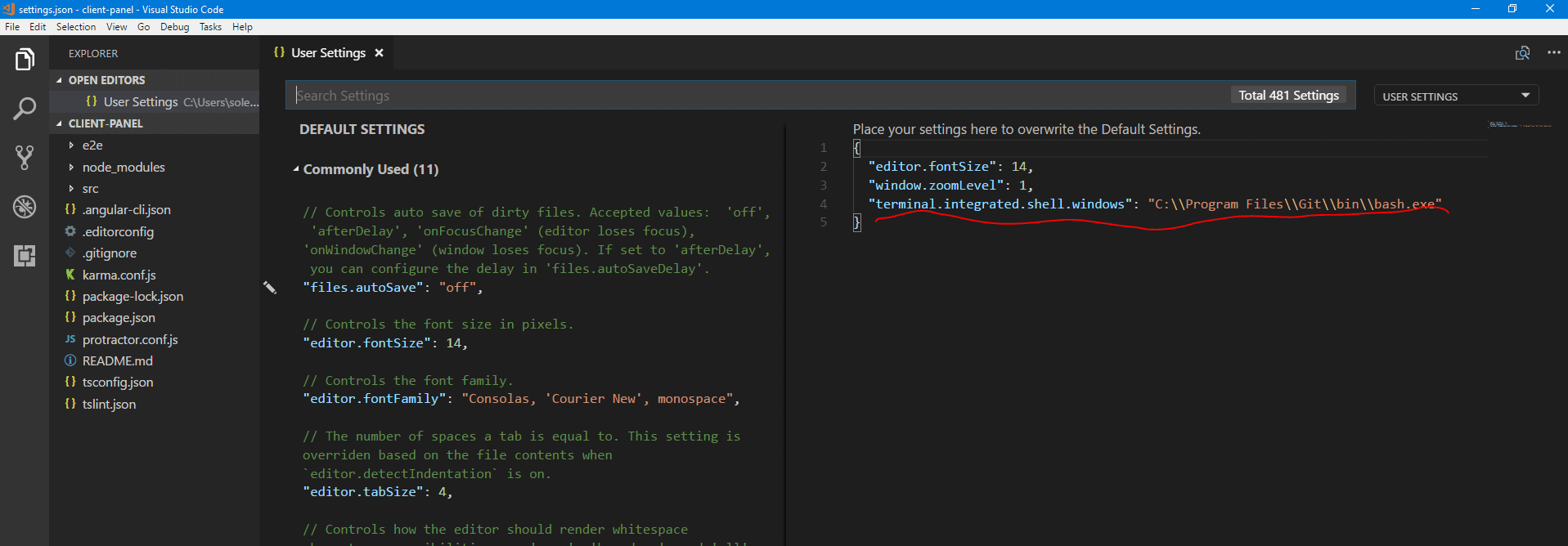Open package.json file

154,318
